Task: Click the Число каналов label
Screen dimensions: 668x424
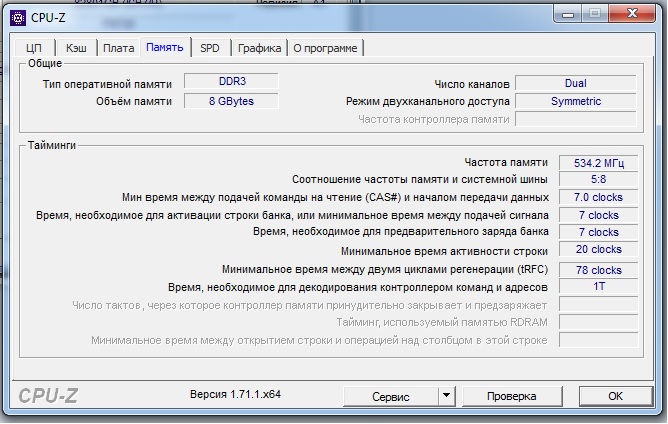Action: click(472, 84)
